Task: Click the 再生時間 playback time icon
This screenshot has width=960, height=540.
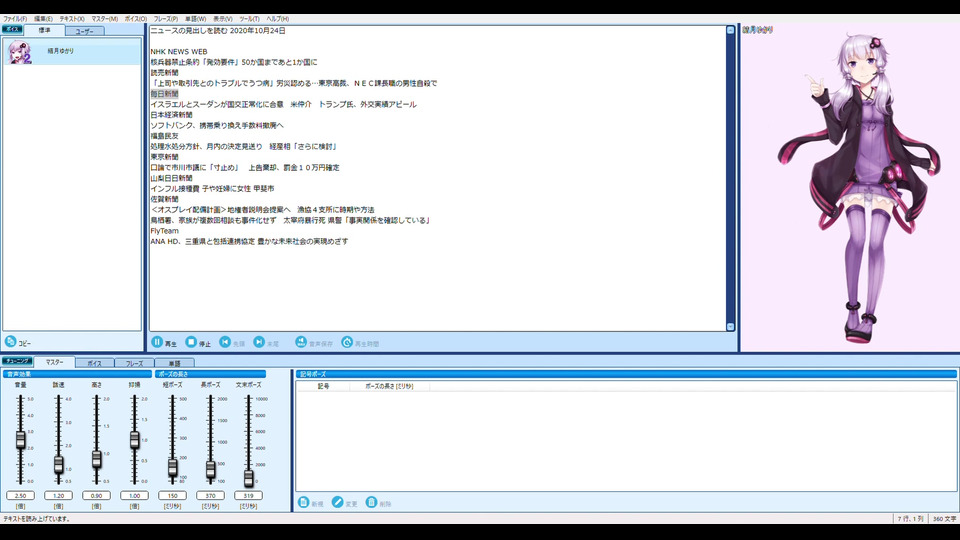Action: pos(347,342)
